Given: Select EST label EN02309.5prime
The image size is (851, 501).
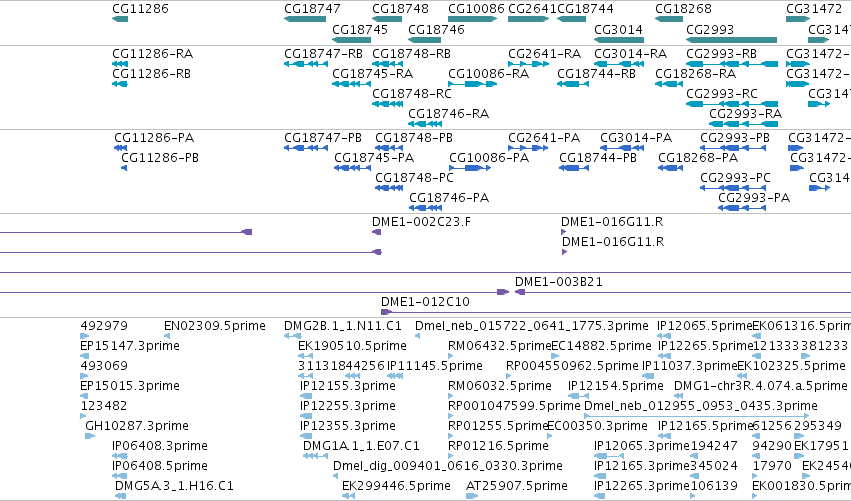Looking at the screenshot, I should pyautogui.click(x=215, y=326).
